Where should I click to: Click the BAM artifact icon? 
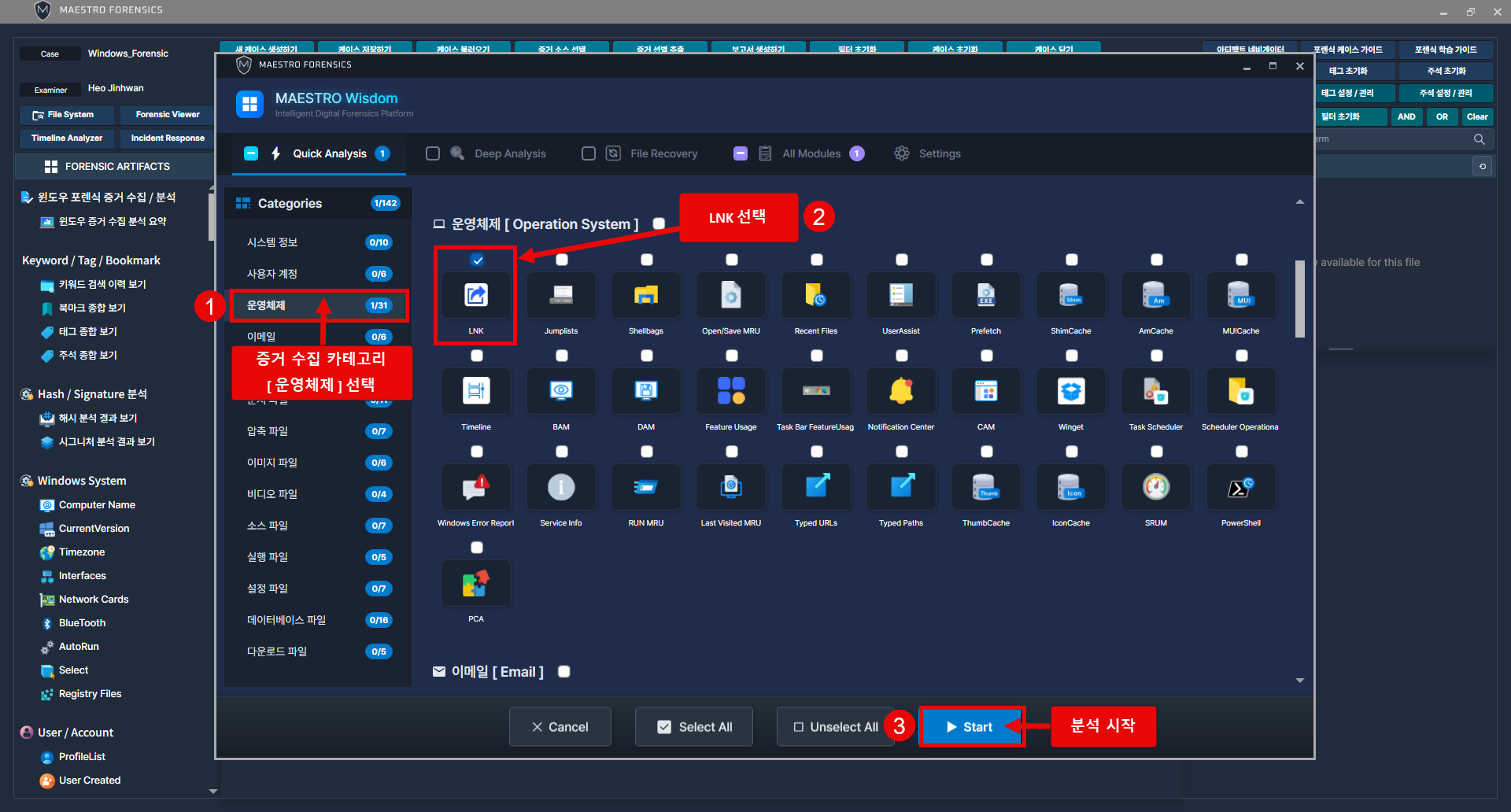coord(561,391)
